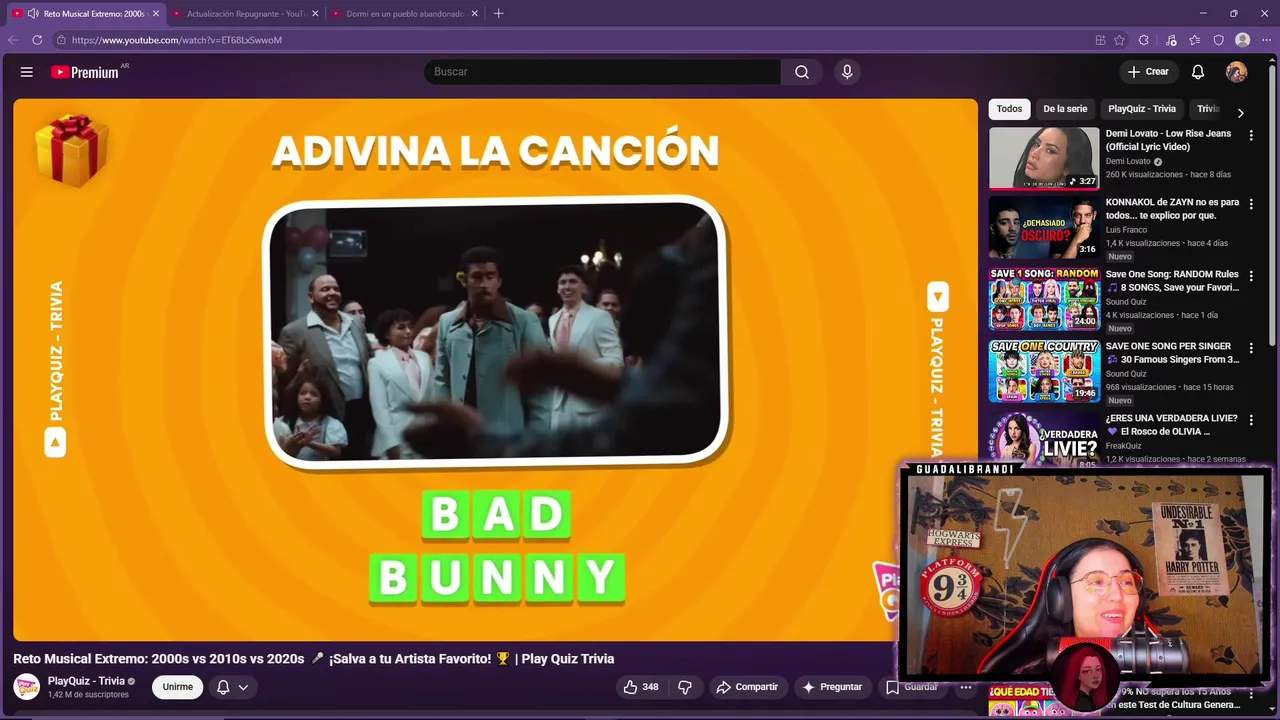Select the De la serie filter chip
The height and width of the screenshot is (720, 1280).
pyautogui.click(x=1065, y=109)
